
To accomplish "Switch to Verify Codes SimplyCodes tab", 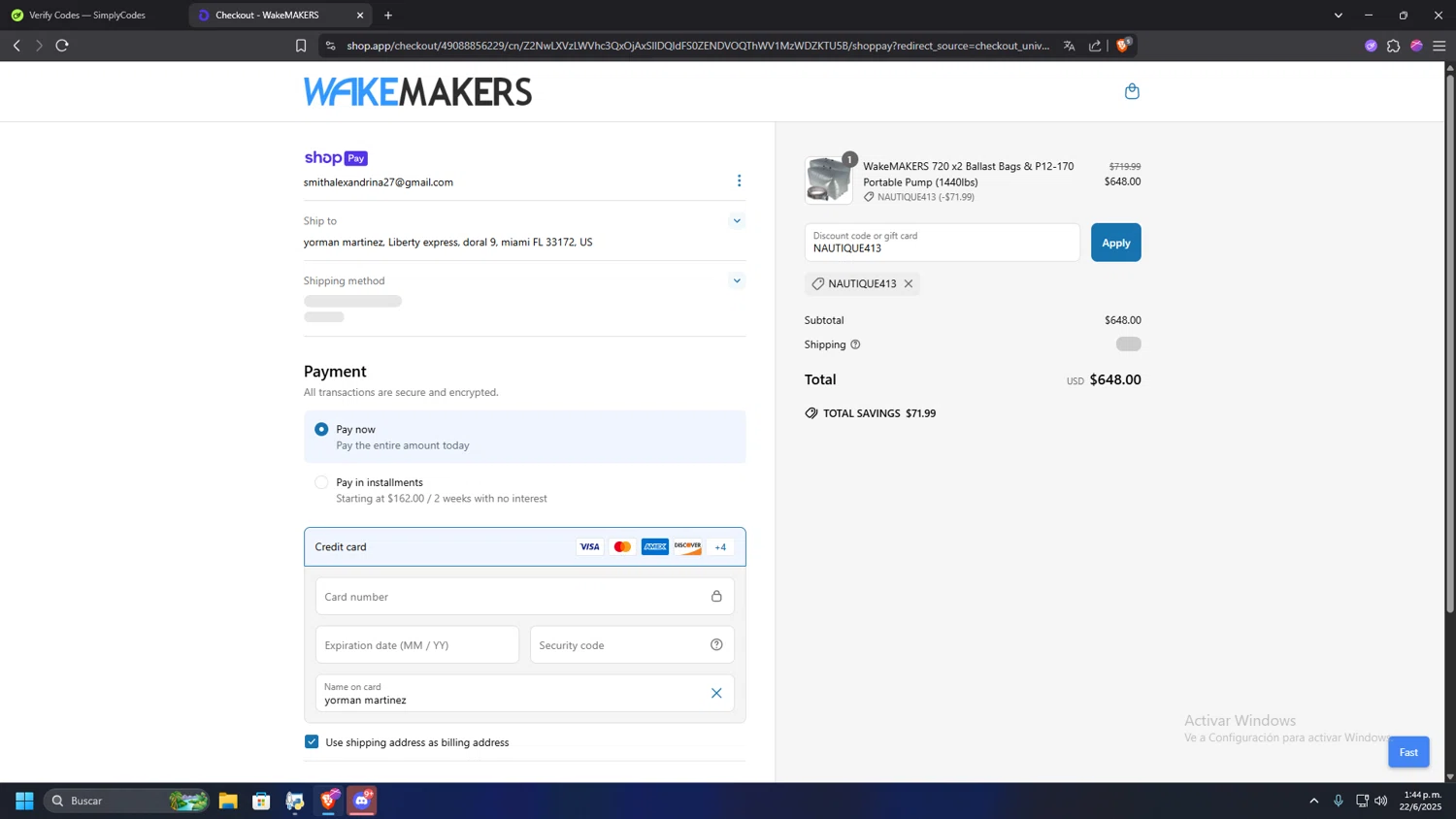I will pyautogui.click(x=87, y=16).
